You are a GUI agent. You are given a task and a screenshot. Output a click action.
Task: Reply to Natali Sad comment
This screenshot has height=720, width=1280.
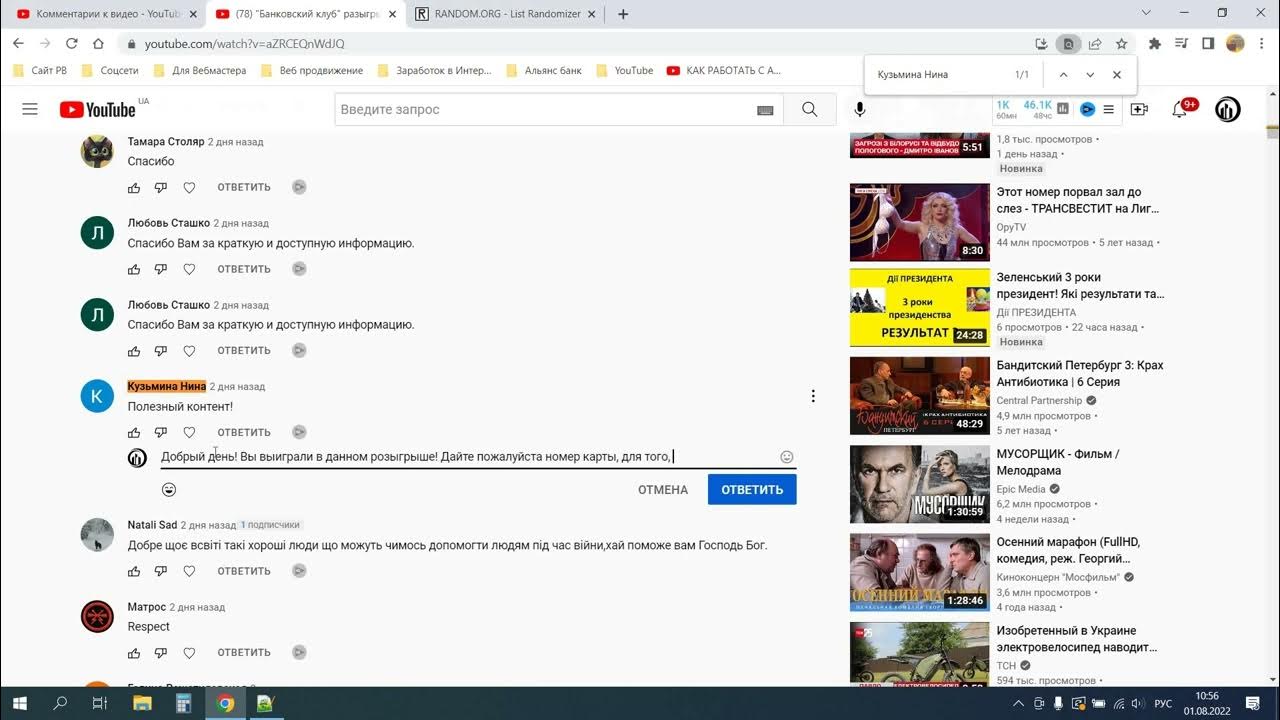[x=244, y=571]
